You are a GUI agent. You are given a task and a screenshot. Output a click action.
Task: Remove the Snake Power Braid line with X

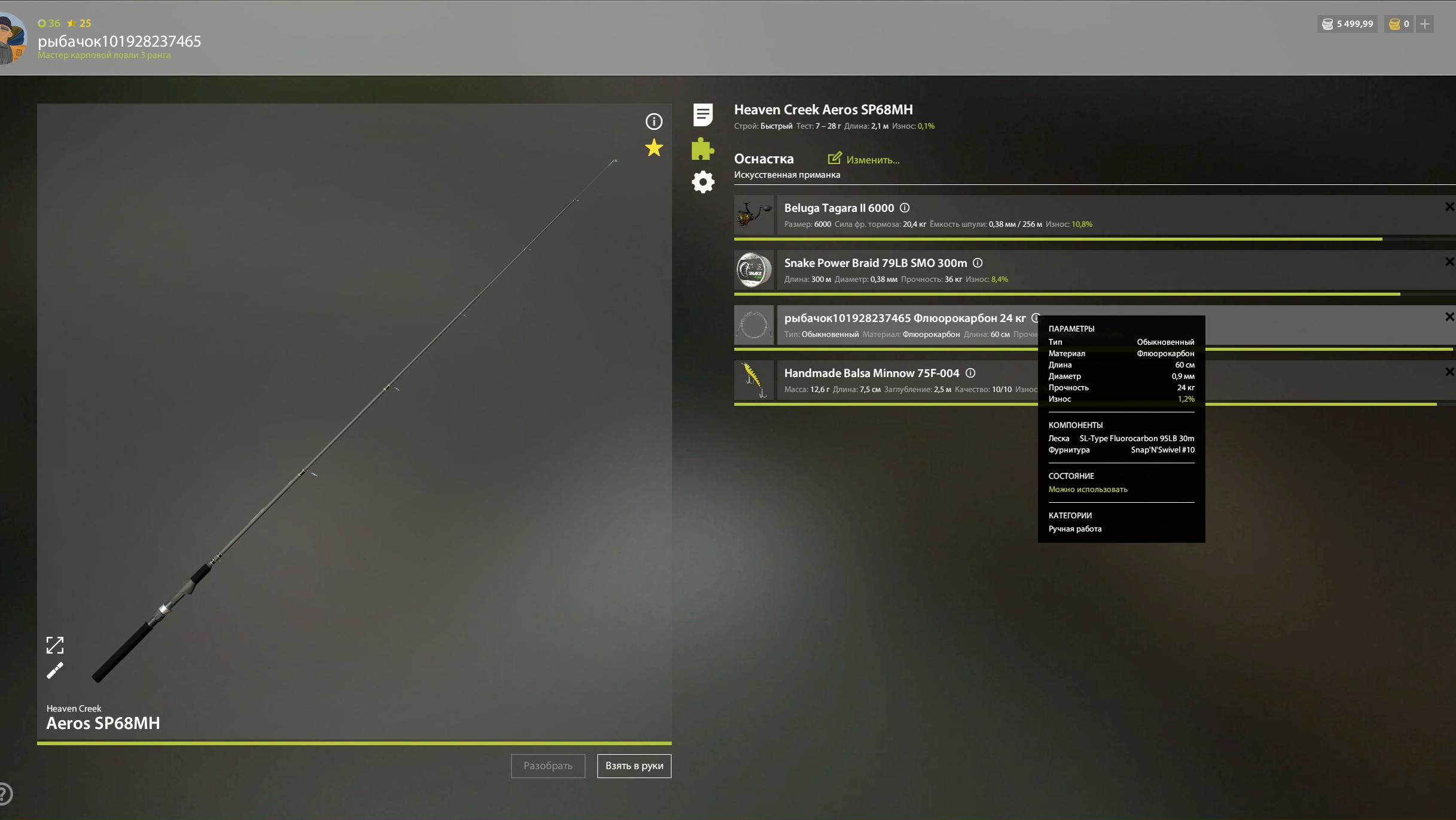pyautogui.click(x=1449, y=262)
